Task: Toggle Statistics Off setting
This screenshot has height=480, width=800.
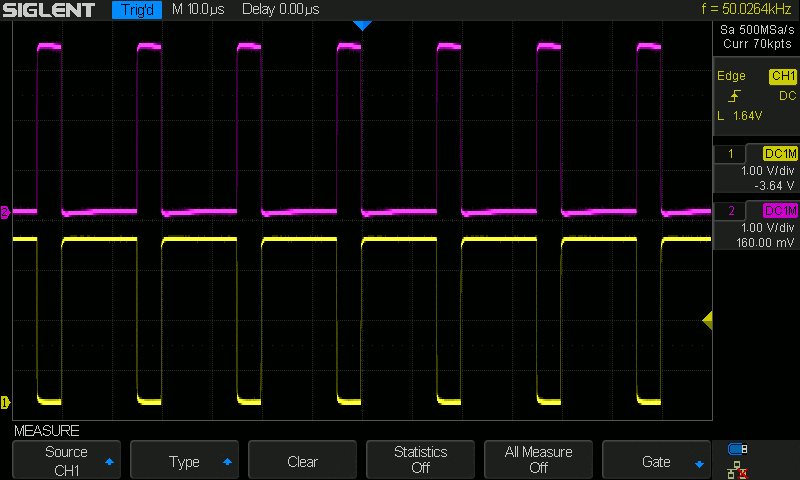Action: (x=420, y=461)
